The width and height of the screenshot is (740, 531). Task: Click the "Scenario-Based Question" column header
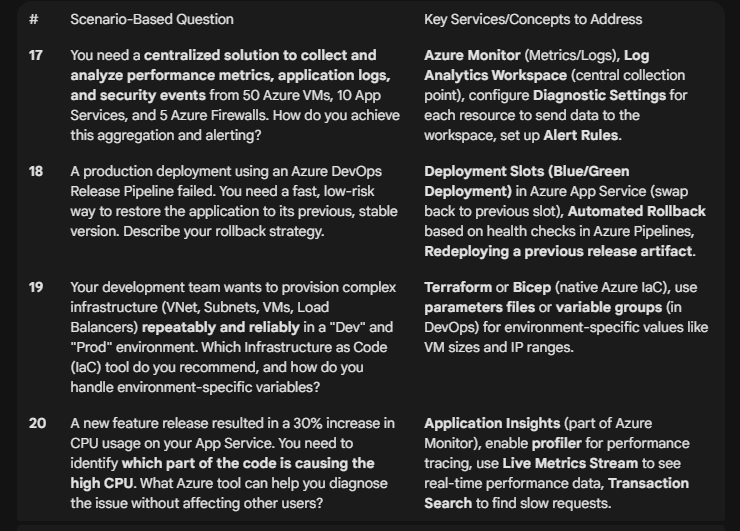151,19
